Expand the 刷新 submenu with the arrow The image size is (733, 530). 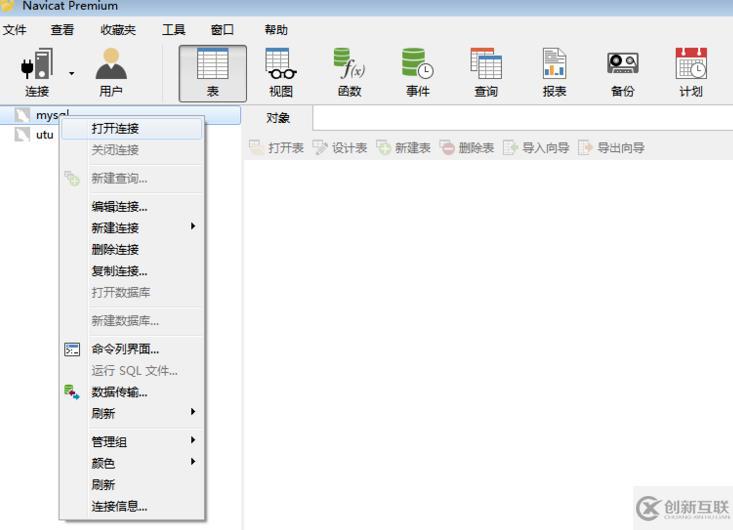(193, 412)
